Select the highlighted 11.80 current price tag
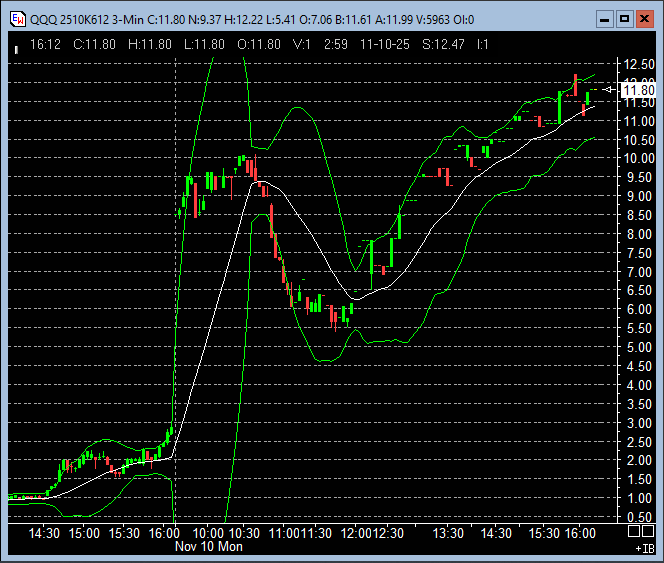Viewport: 664px width, 563px height. 638,90
